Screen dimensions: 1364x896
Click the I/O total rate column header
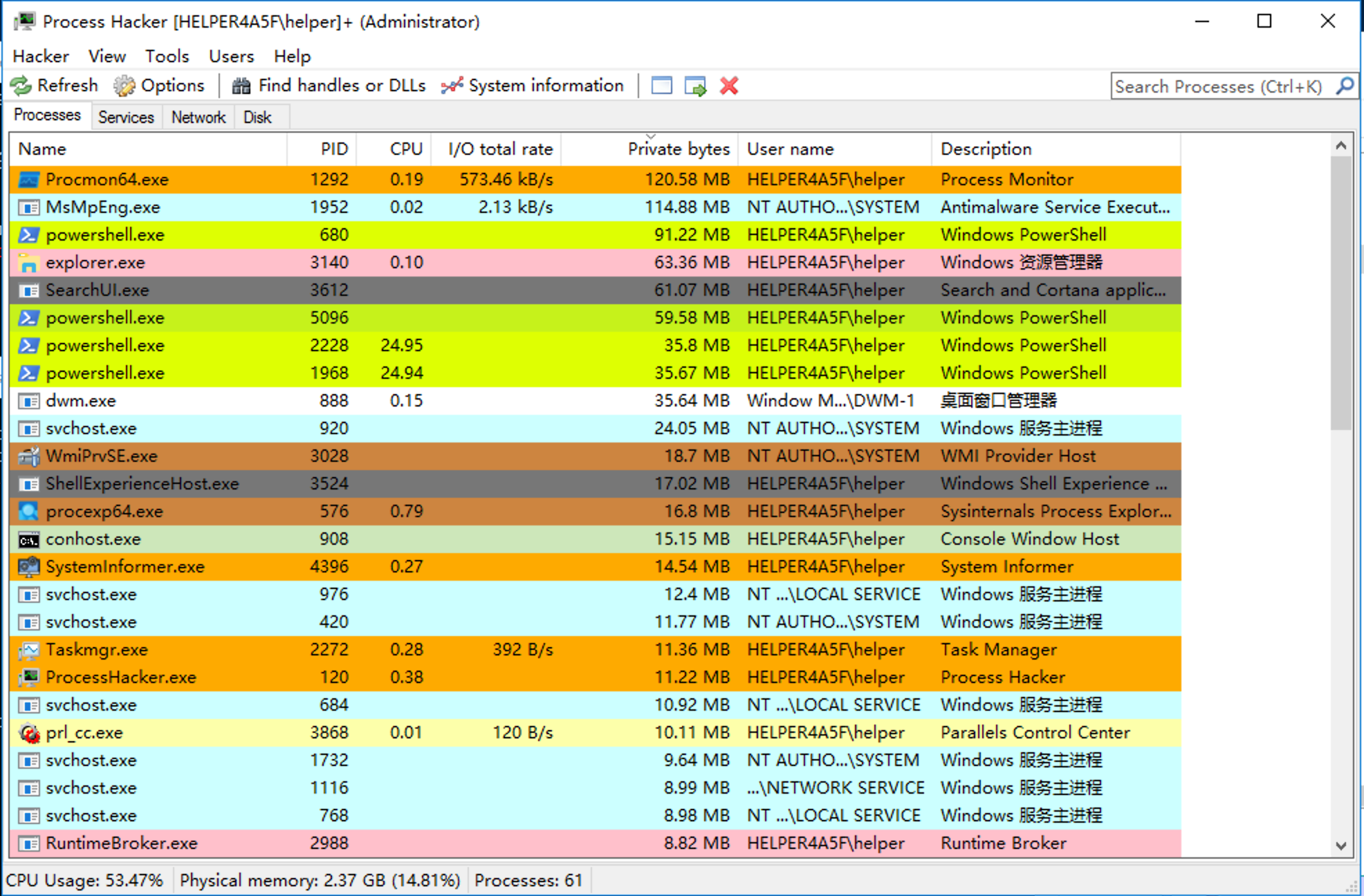(500, 149)
